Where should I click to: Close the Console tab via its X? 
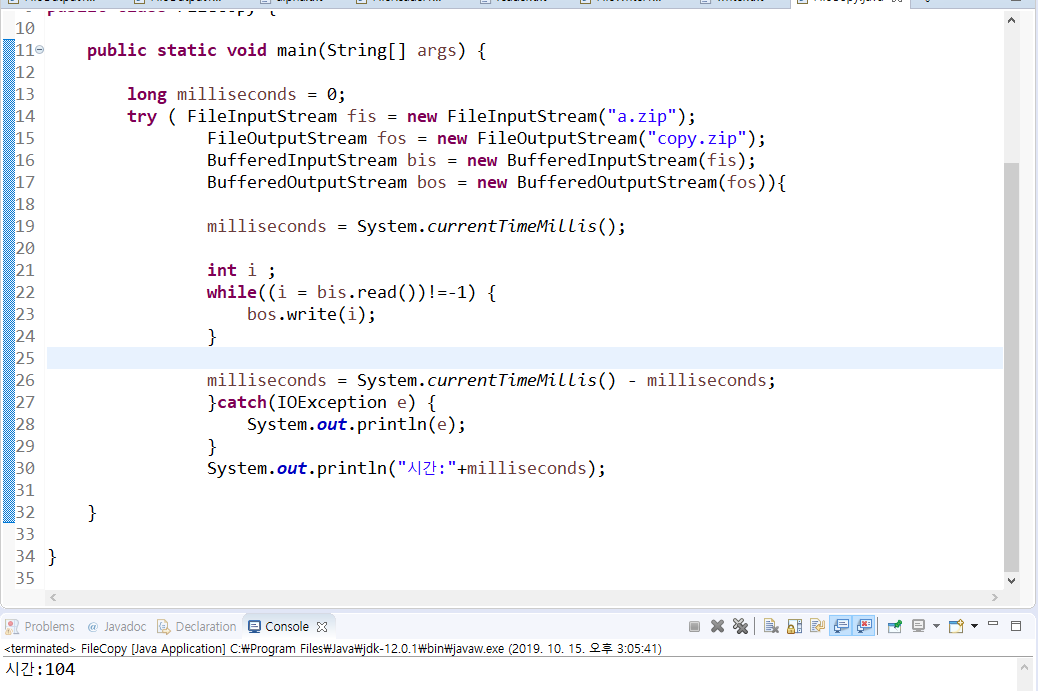322,627
